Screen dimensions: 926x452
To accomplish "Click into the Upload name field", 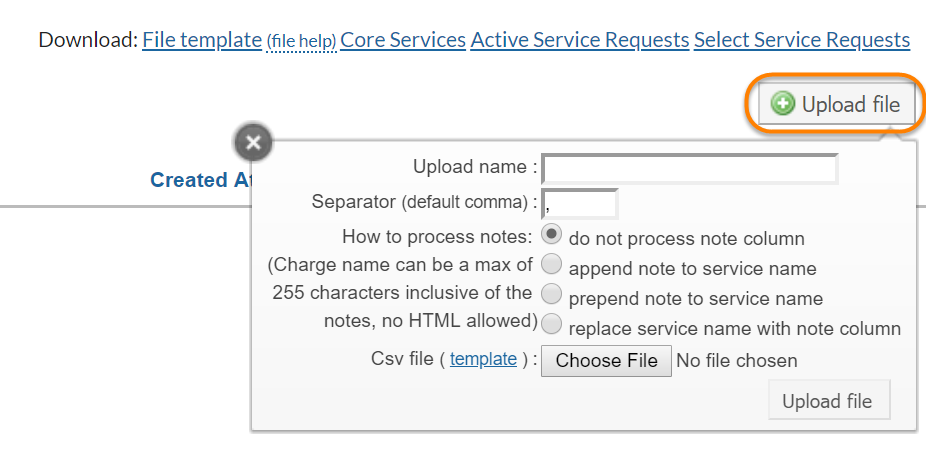I will (x=689, y=169).
